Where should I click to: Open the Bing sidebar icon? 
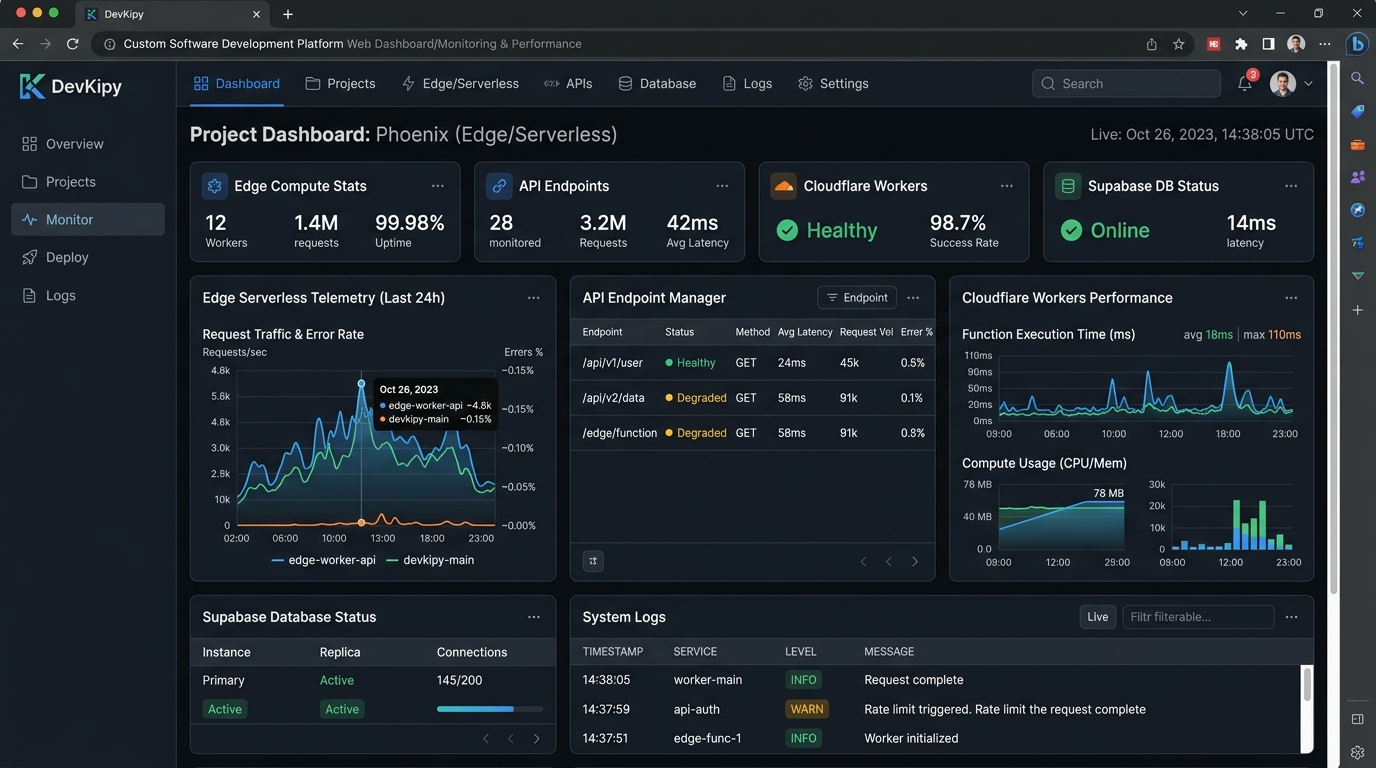(x=1357, y=44)
